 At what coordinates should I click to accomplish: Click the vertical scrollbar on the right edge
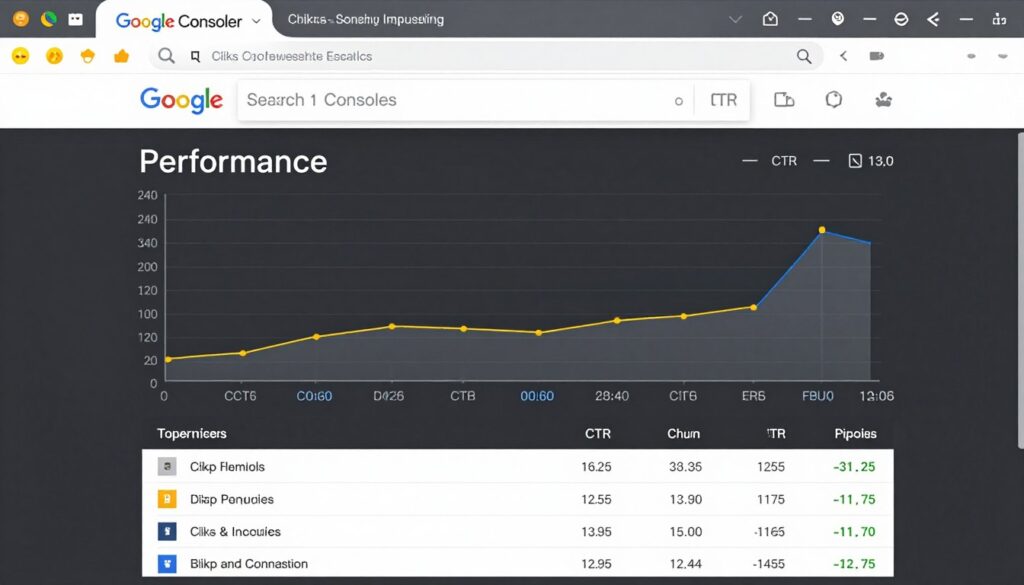(x=1021, y=291)
